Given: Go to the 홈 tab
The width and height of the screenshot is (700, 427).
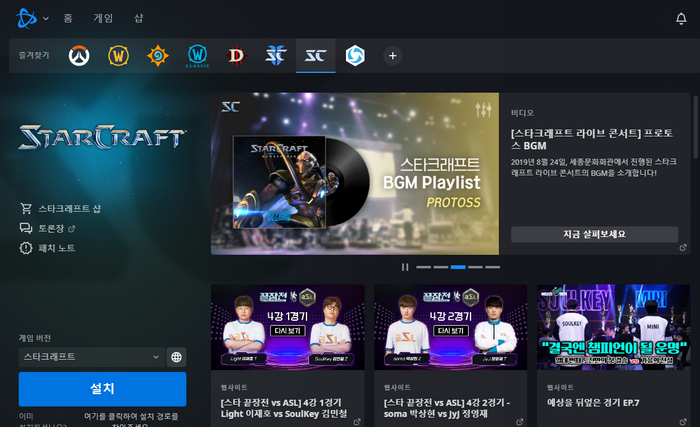Looking at the screenshot, I should point(68,18).
